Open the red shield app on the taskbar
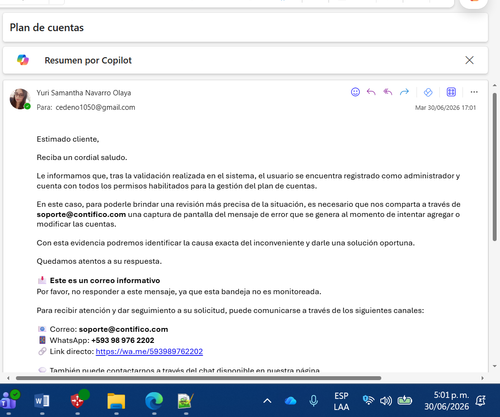The image size is (500, 417). click(x=78, y=400)
